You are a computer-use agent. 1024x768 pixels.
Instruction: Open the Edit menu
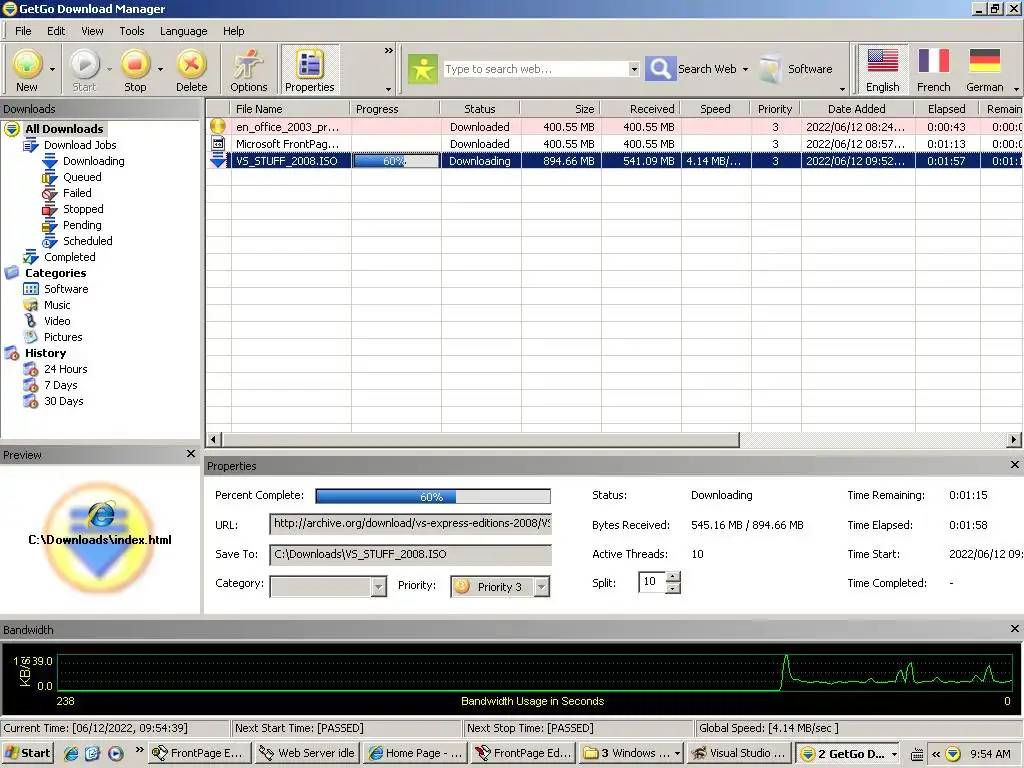56,31
